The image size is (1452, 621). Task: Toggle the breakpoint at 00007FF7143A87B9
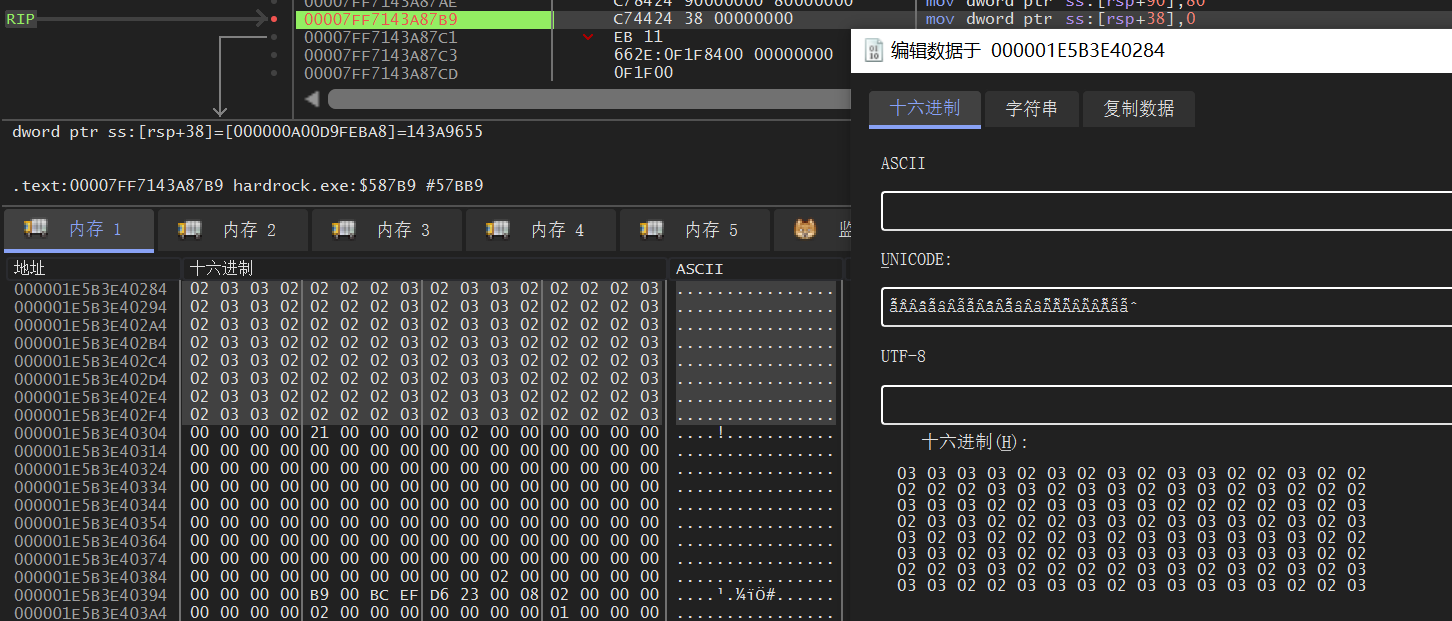click(274, 19)
